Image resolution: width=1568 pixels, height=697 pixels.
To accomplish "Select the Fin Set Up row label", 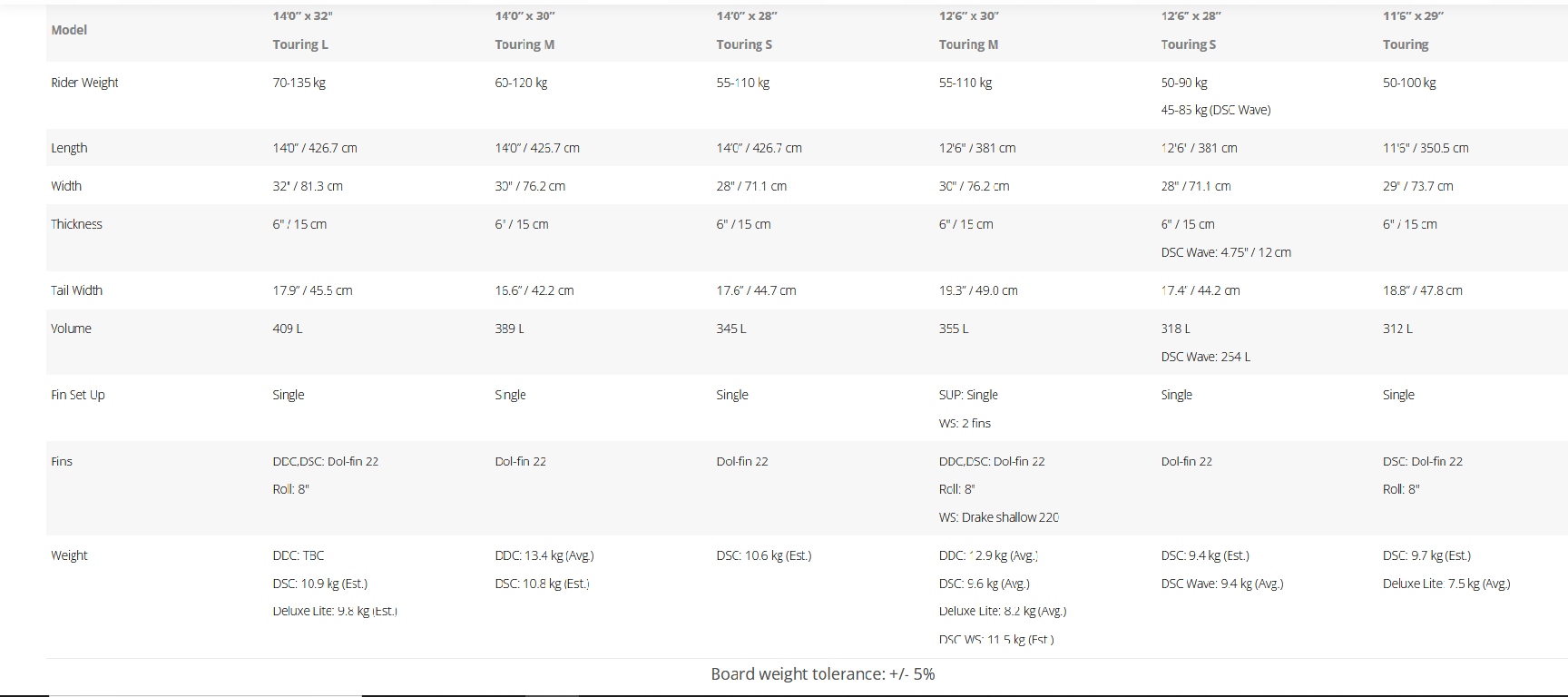I will tap(77, 395).
